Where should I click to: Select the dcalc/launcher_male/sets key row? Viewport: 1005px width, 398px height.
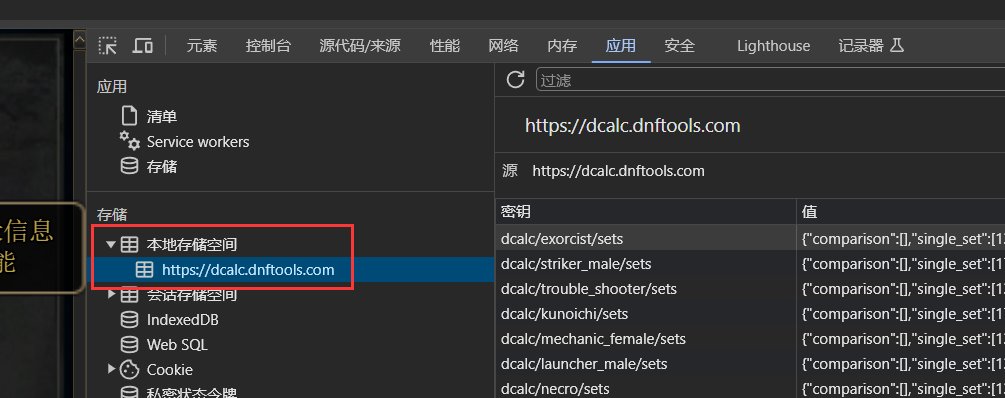click(x=645, y=363)
